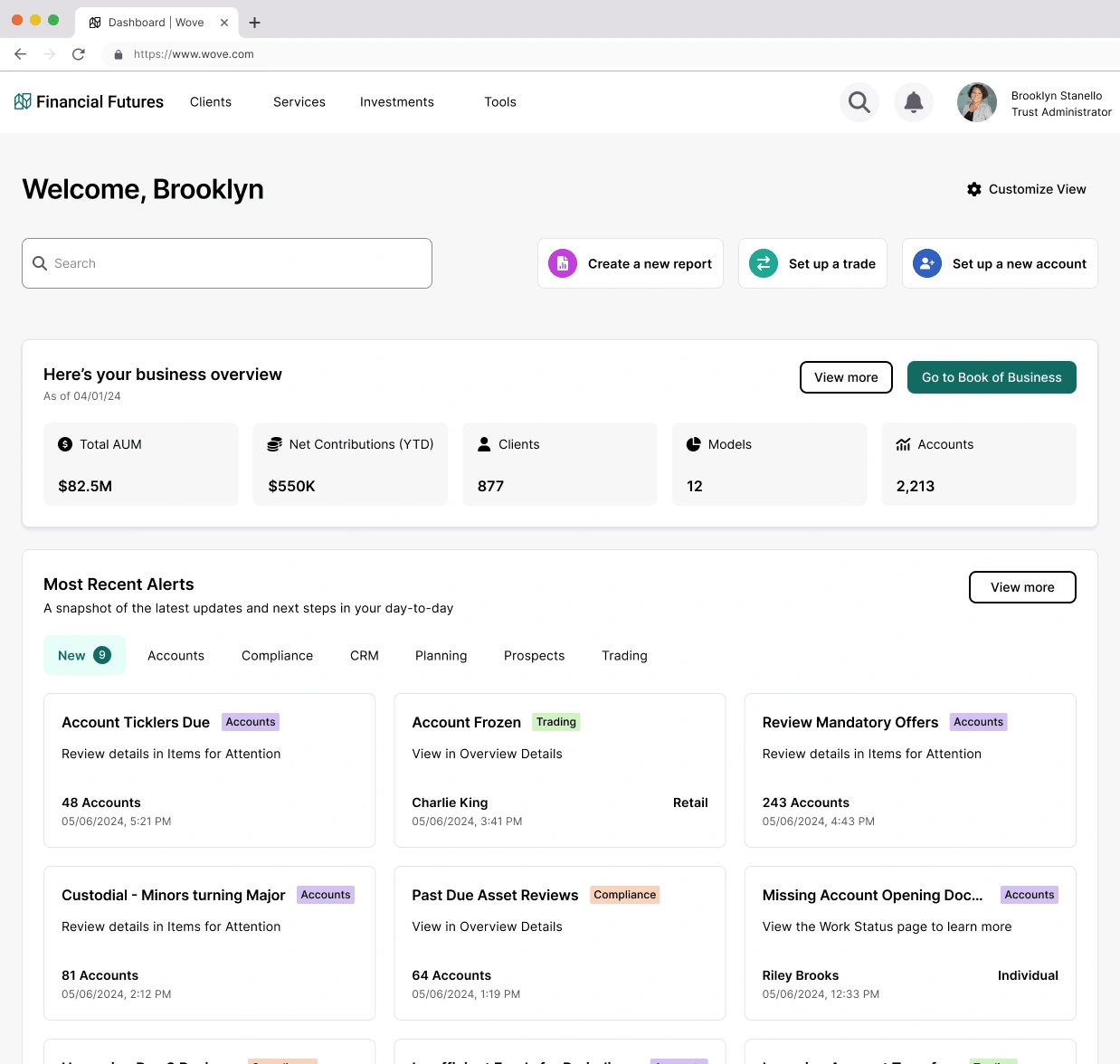This screenshot has height=1064, width=1120.
Task: Open the Clients menu
Action: 211,102
